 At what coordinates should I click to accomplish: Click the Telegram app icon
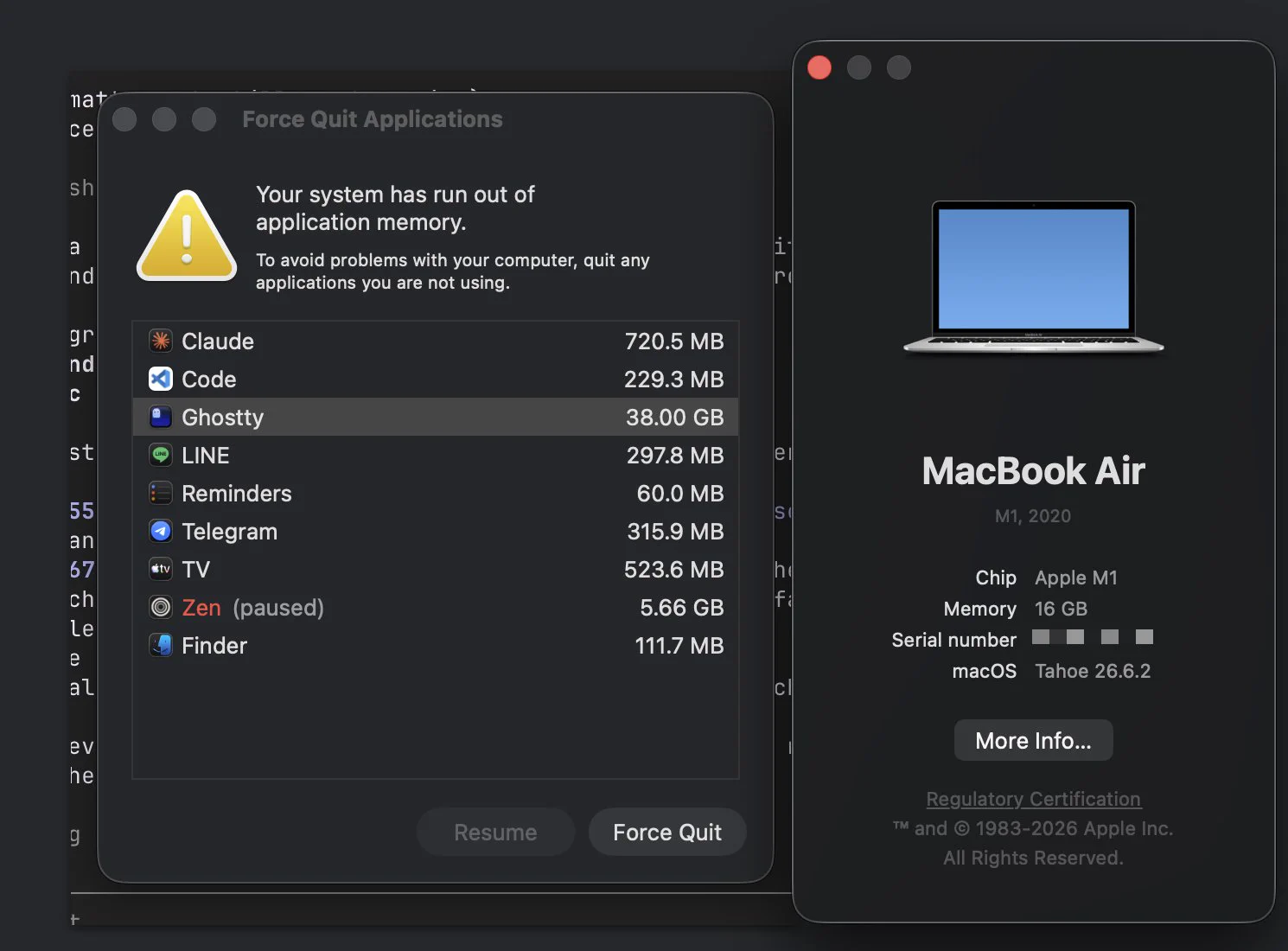click(x=161, y=531)
